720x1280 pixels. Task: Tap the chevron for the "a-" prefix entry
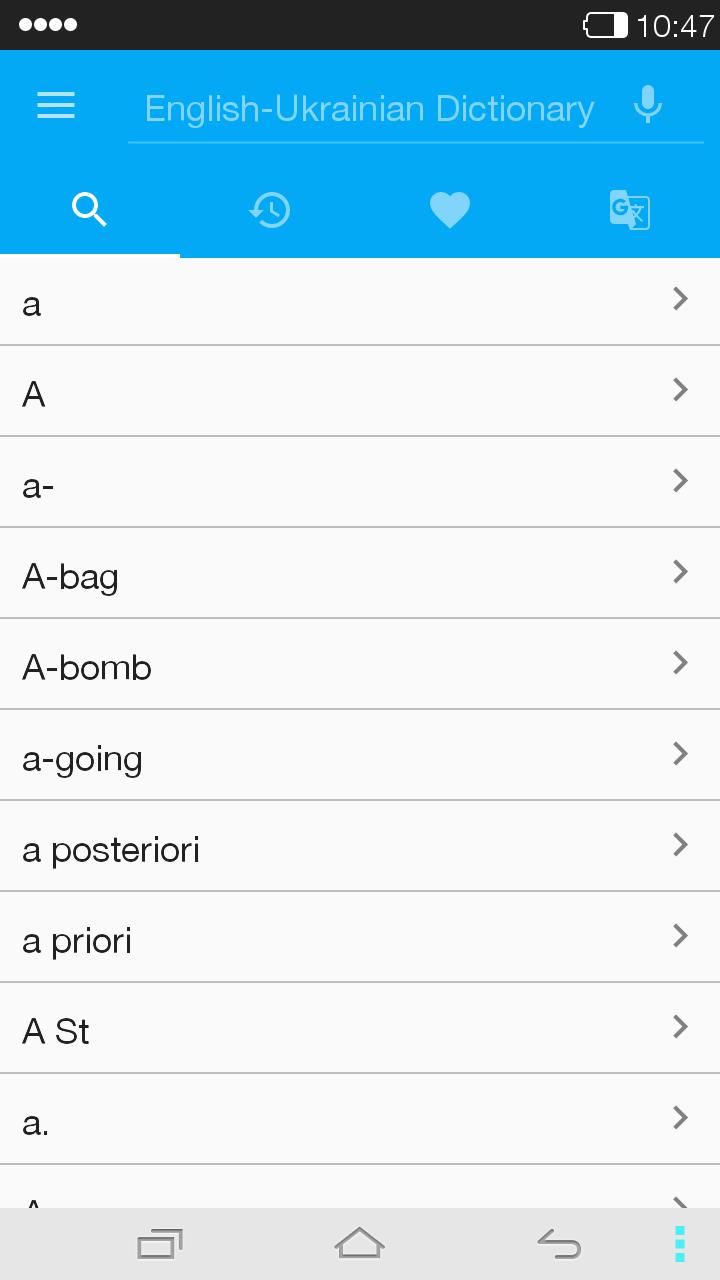[681, 480]
